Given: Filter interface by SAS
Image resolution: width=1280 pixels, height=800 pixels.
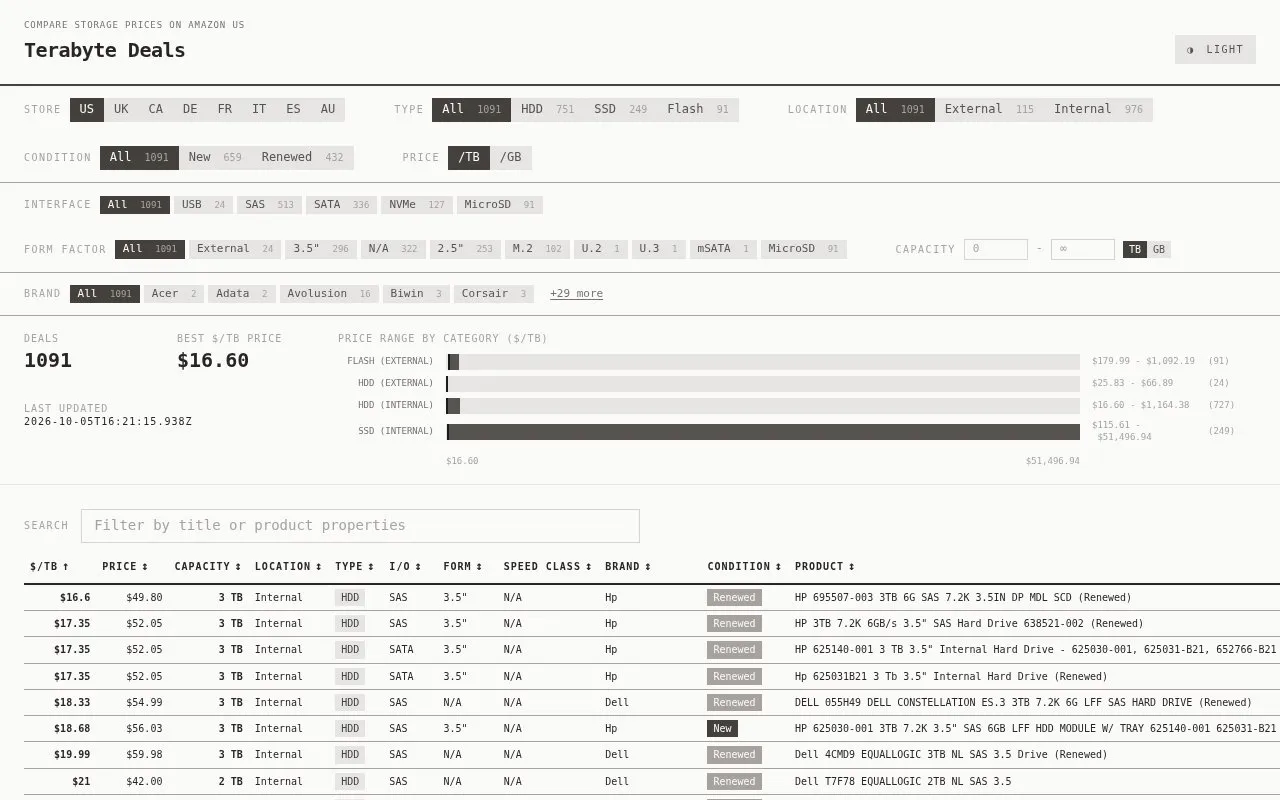Looking at the screenshot, I should pyautogui.click(x=269, y=205).
